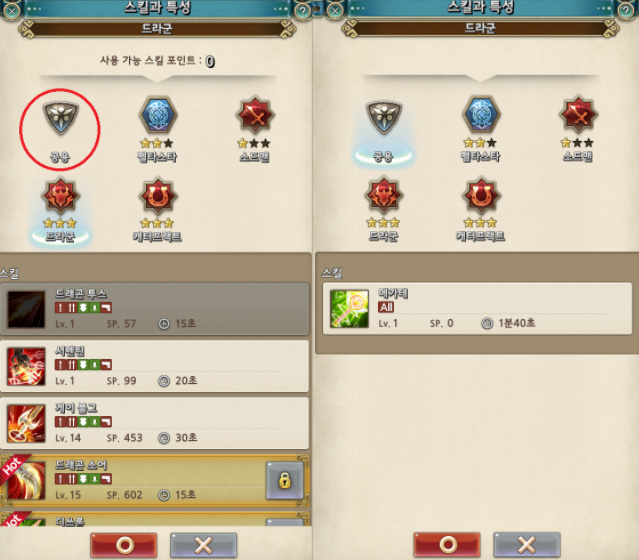Open the 서펜틴 skill row

pyautogui.click(x=154, y=366)
